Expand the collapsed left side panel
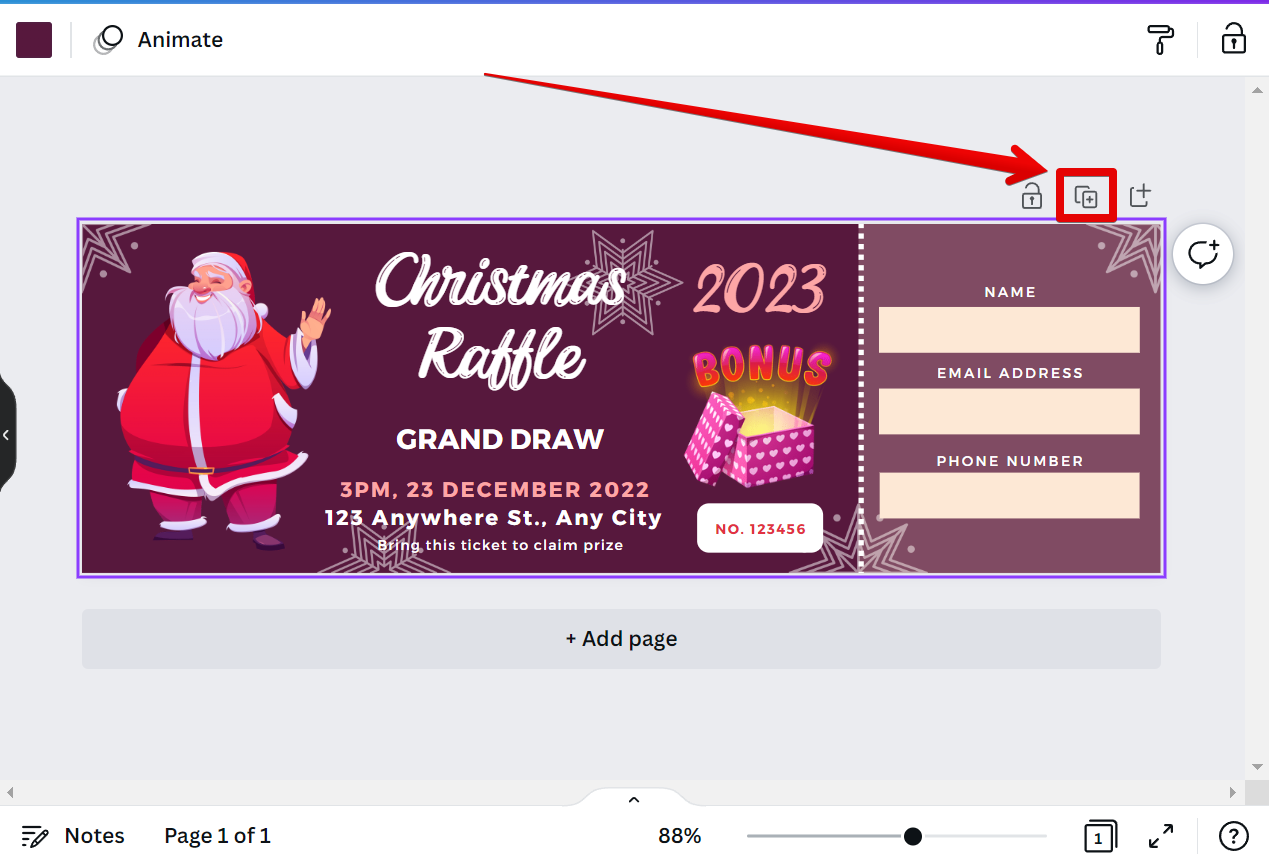 7,435
